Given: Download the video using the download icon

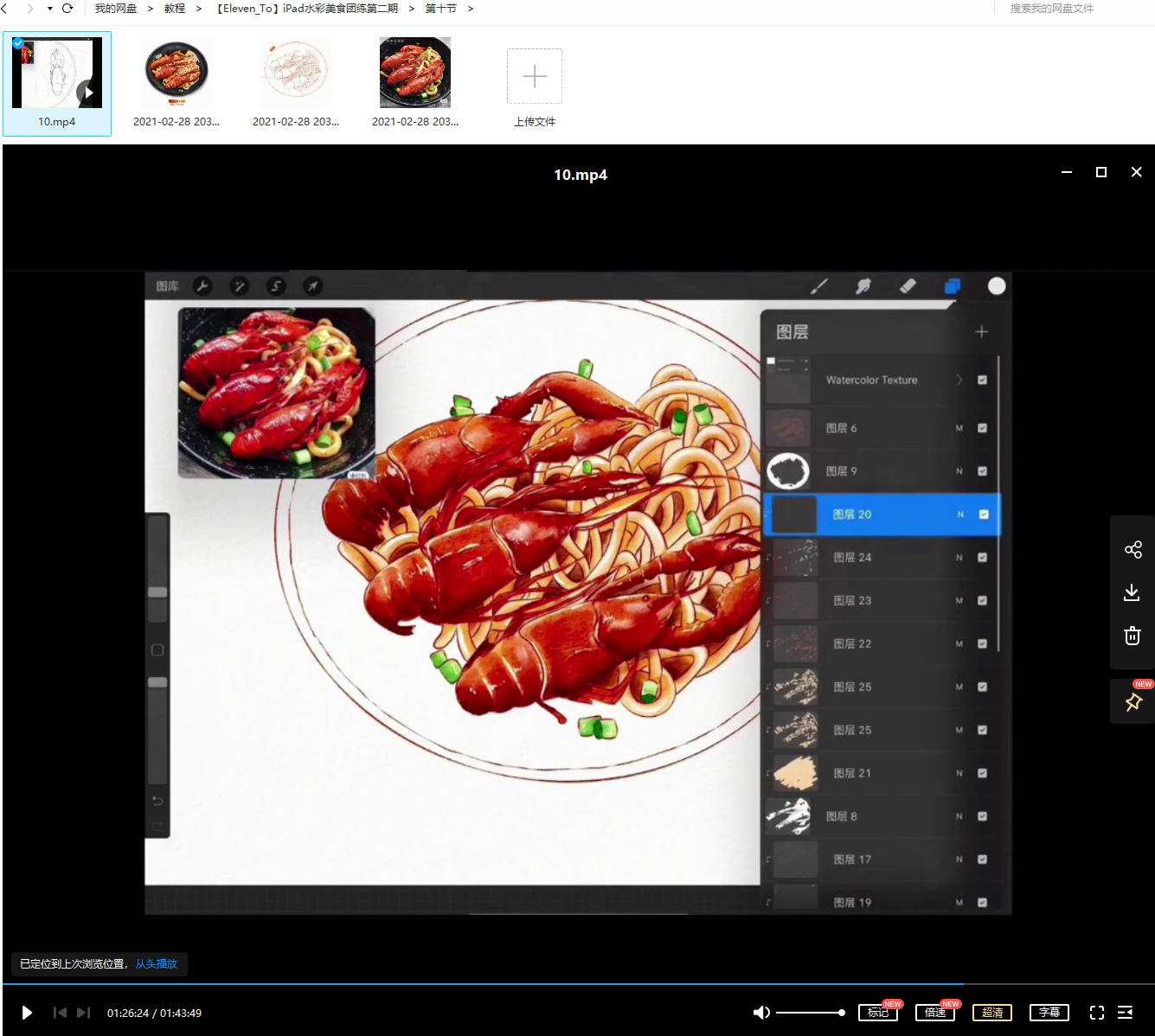Looking at the screenshot, I should point(1132,592).
